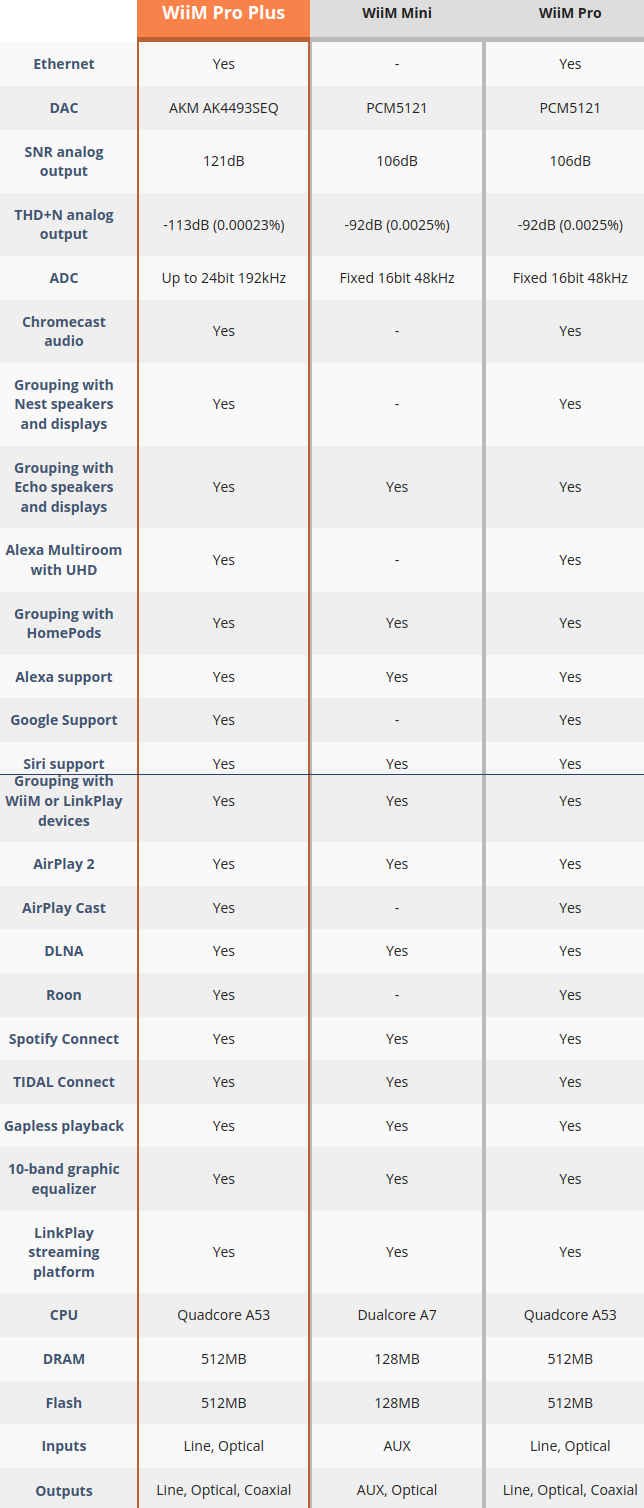Click the Chromecast audio row label
The image size is (644, 1508).
click(x=64, y=331)
